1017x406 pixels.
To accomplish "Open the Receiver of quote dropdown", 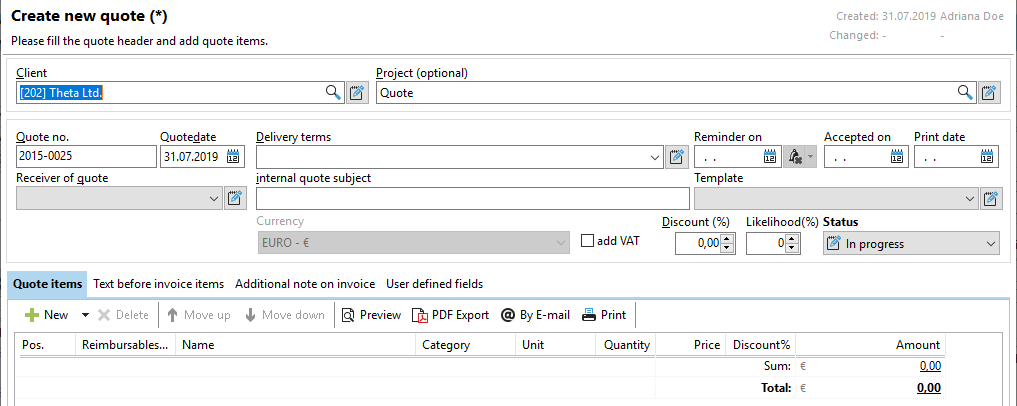I will 214,199.
